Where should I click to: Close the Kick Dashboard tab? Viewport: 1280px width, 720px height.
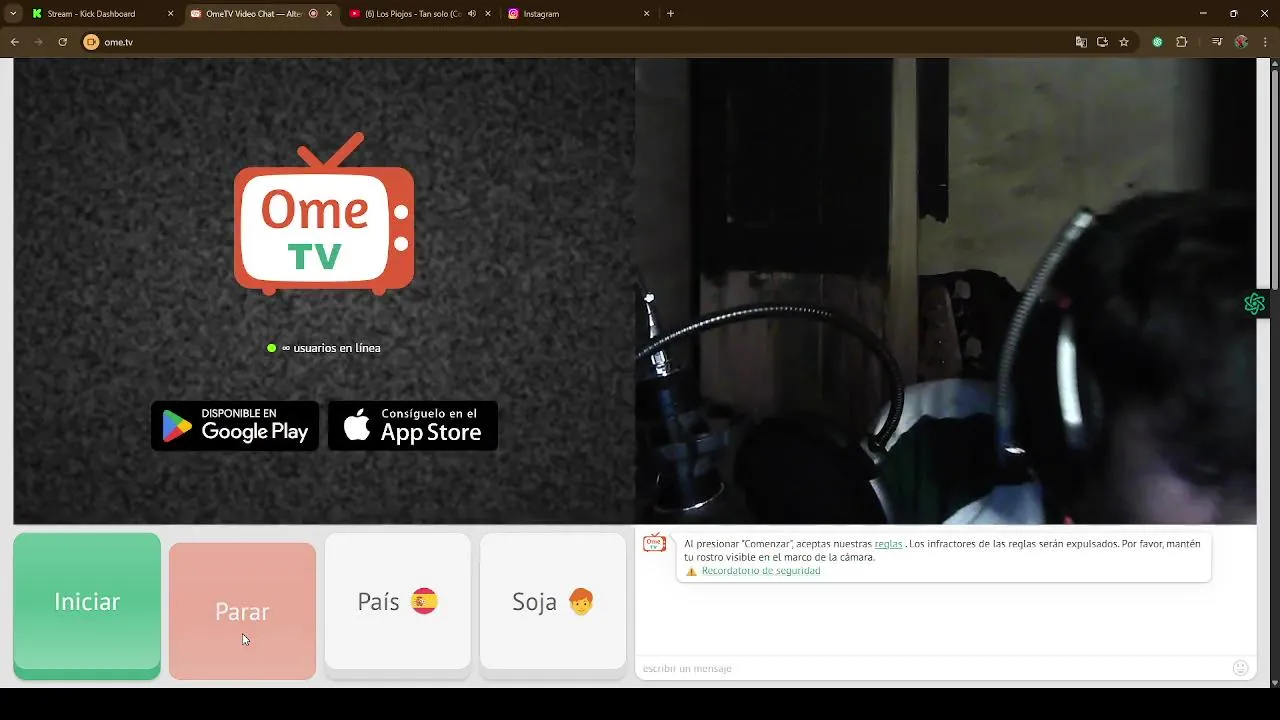(x=170, y=14)
